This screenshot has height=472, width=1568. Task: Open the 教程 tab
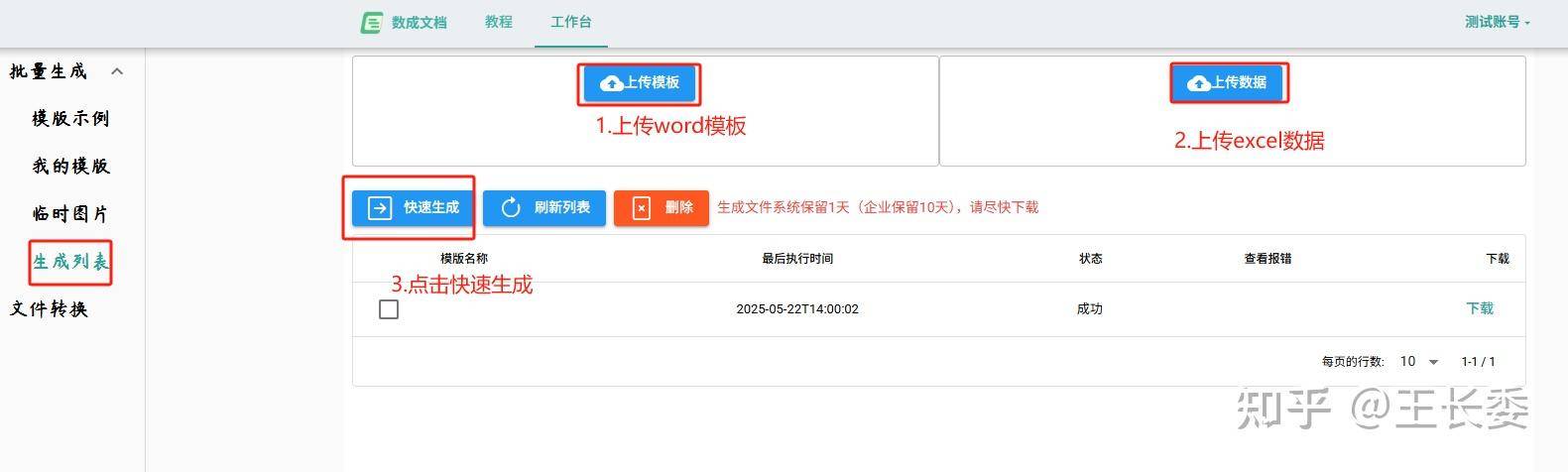[x=499, y=22]
